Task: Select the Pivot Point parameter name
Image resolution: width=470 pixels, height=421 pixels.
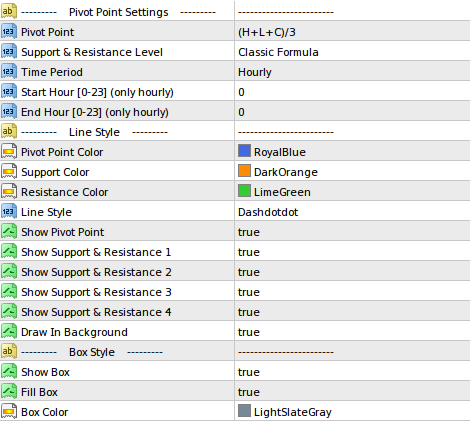Action: click(47, 32)
